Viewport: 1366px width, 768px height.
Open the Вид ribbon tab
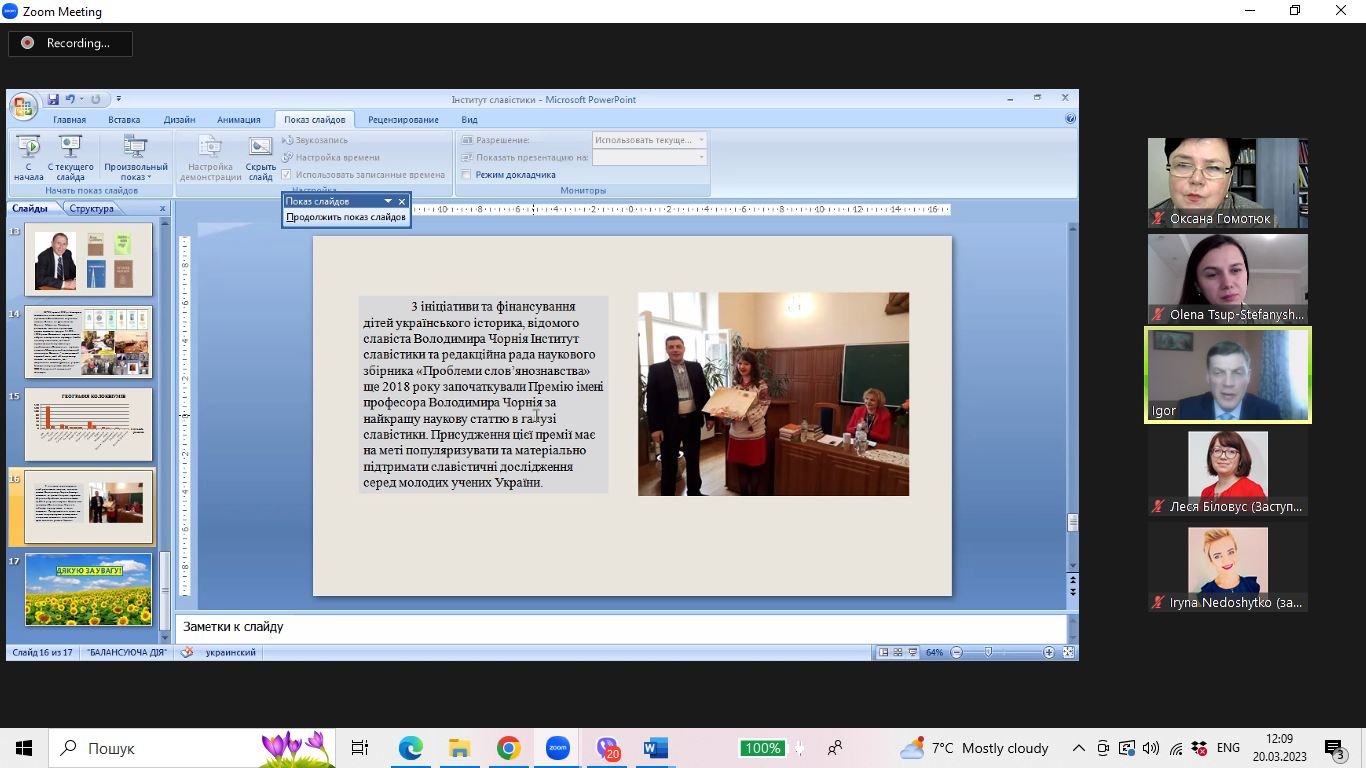pyautogui.click(x=469, y=120)
